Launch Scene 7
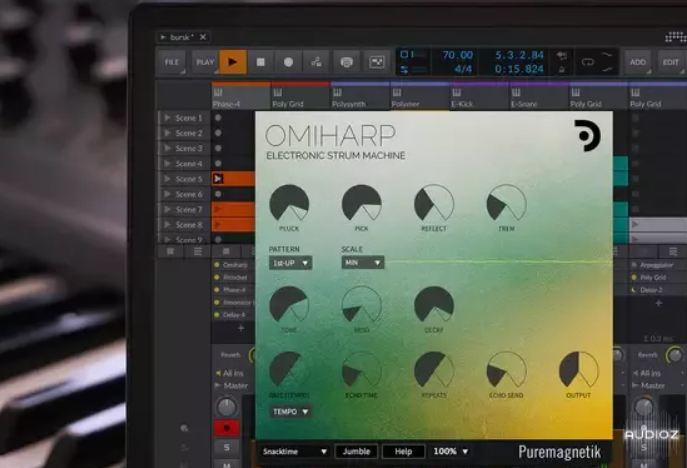Image resolution: width=687 pixels, height=468 pixels. [x=167, y=209]
